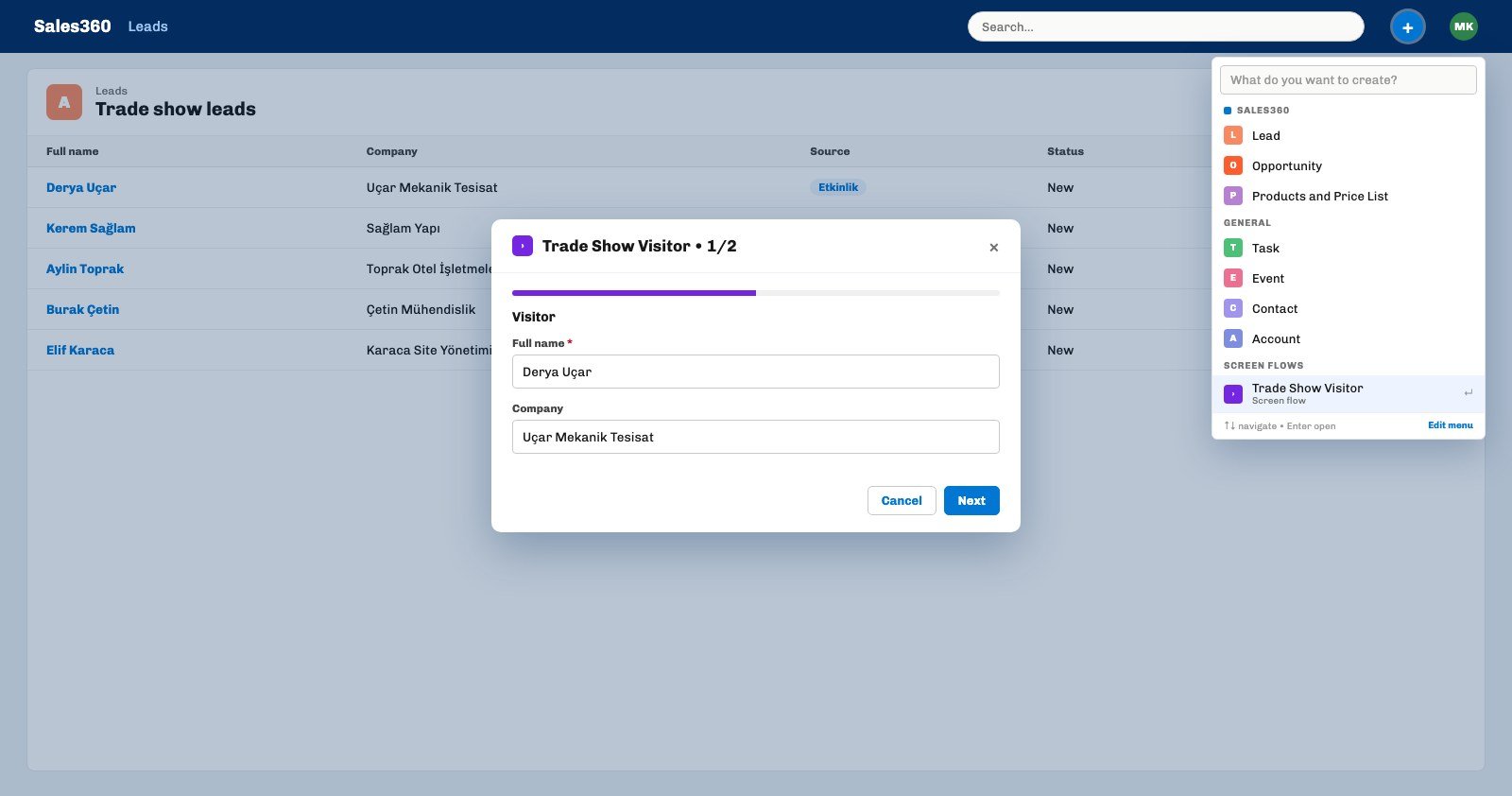Viewport: 1512px width, 796px height.
Task: Click the orange Lead icon in create menu
Action: [1233, 135]
